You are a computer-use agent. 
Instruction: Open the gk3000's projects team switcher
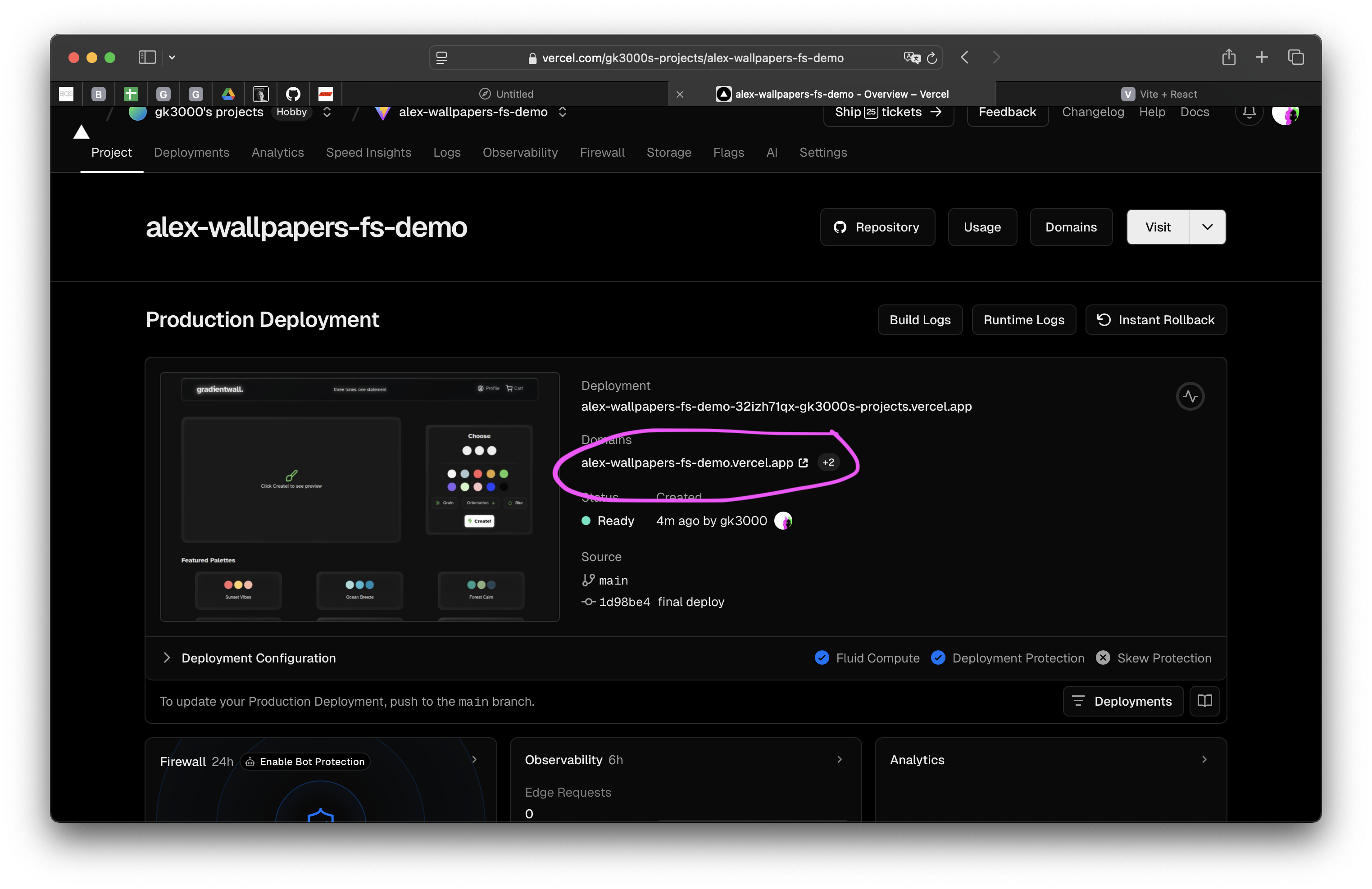click(326, 112)
